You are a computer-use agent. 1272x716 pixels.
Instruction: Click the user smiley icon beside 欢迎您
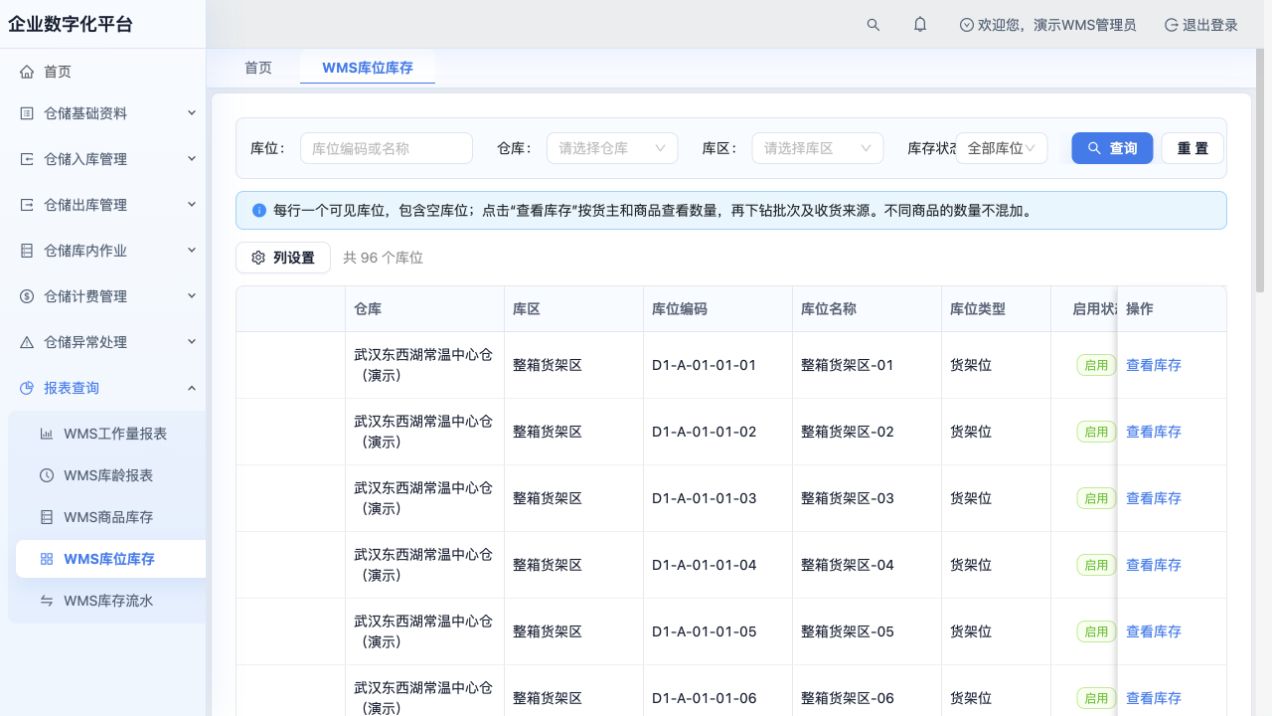[x=966, y=25]
